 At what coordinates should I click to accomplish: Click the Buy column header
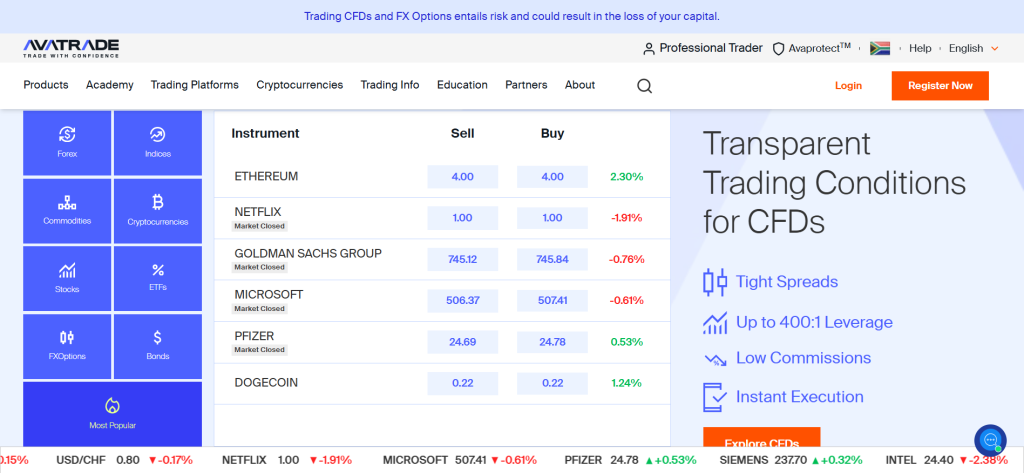(x=552, y=133)
